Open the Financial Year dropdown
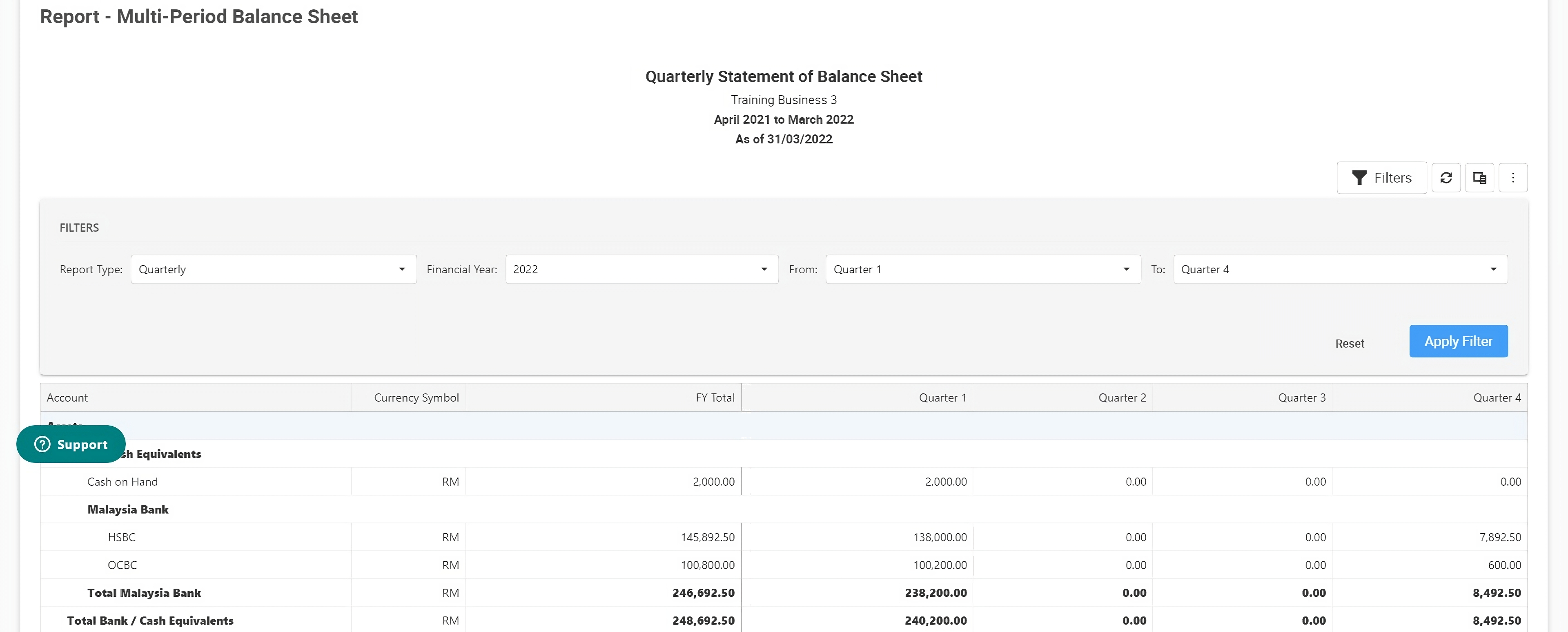 coord(641,269)
